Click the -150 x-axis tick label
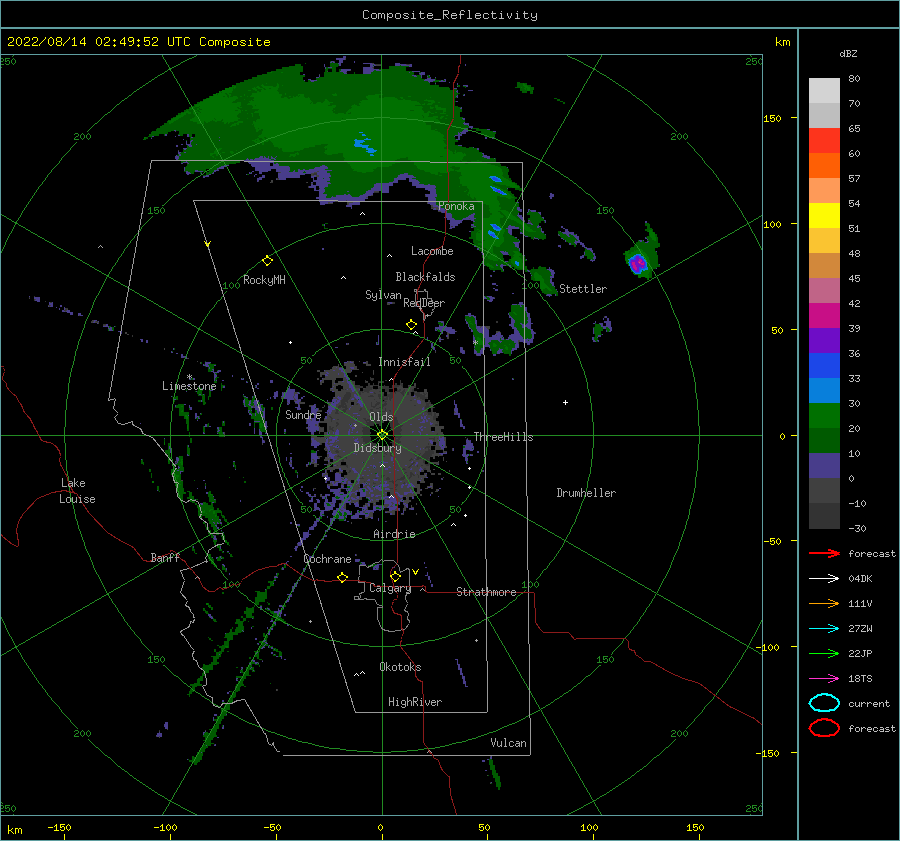The width and height of the screenshot is (900, 841). pos(59,827)
